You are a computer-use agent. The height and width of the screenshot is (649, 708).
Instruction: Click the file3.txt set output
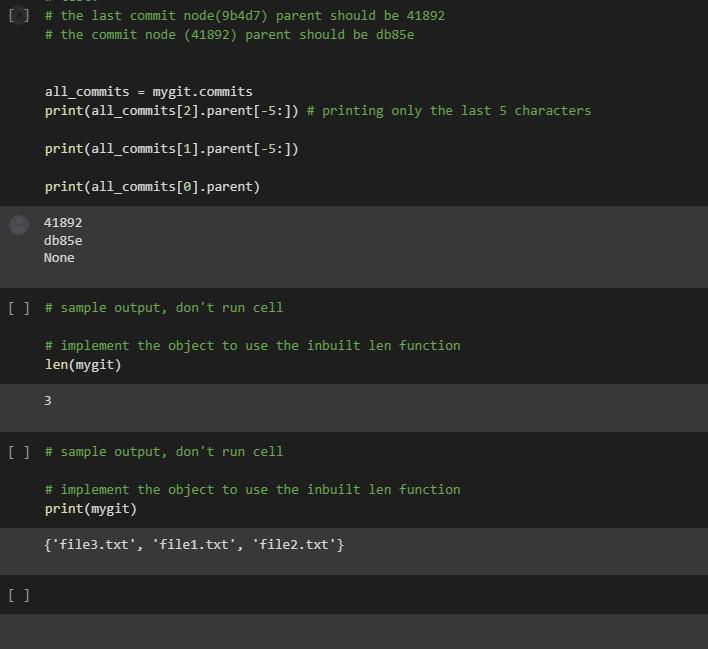(x=194, y=545)
